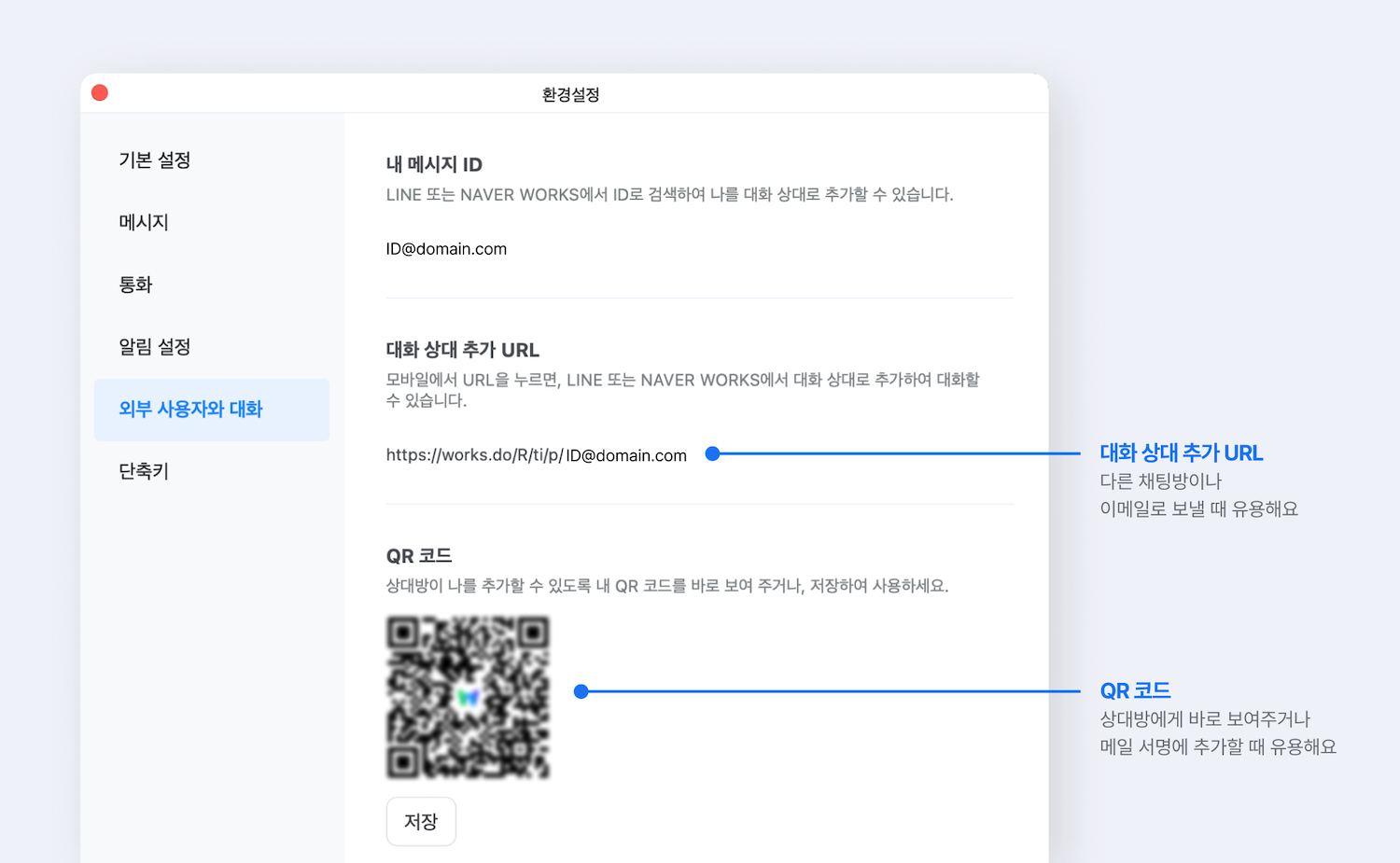Open the 외부 사용자와 대화 section
1400x863 pixels.
(190, 409)
